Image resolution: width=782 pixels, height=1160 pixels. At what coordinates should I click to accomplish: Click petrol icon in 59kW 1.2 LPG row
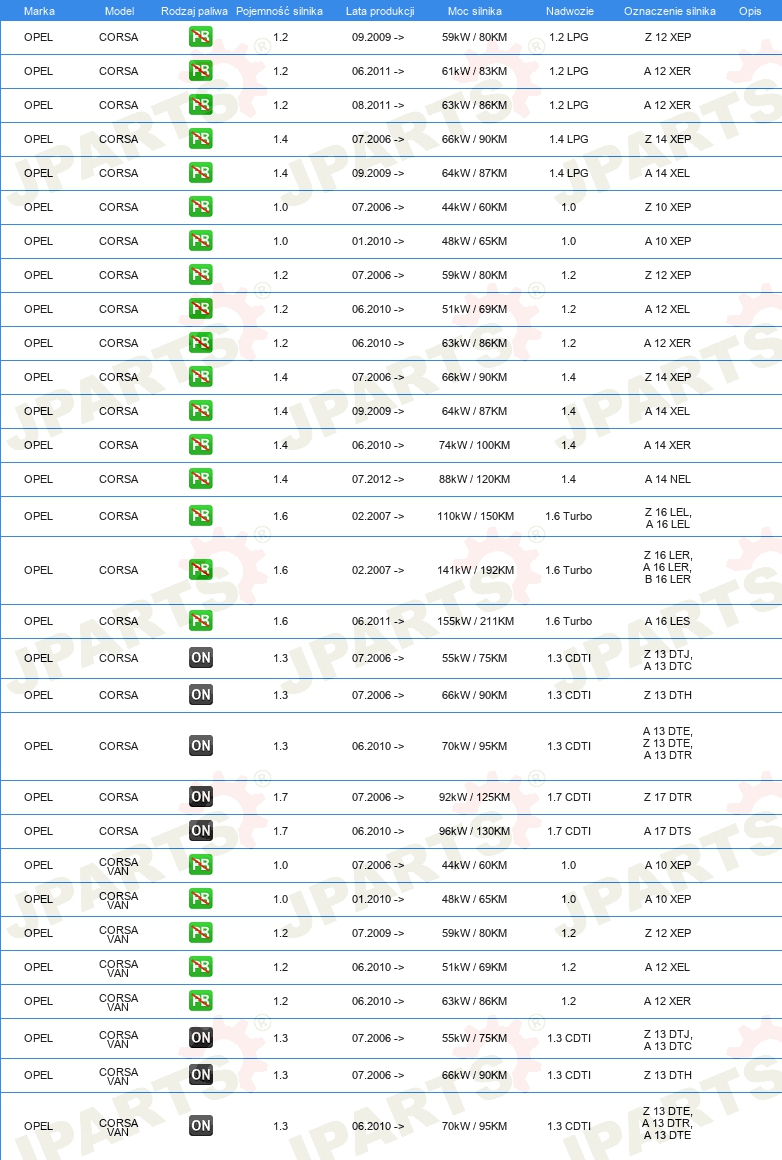[200, 37]
